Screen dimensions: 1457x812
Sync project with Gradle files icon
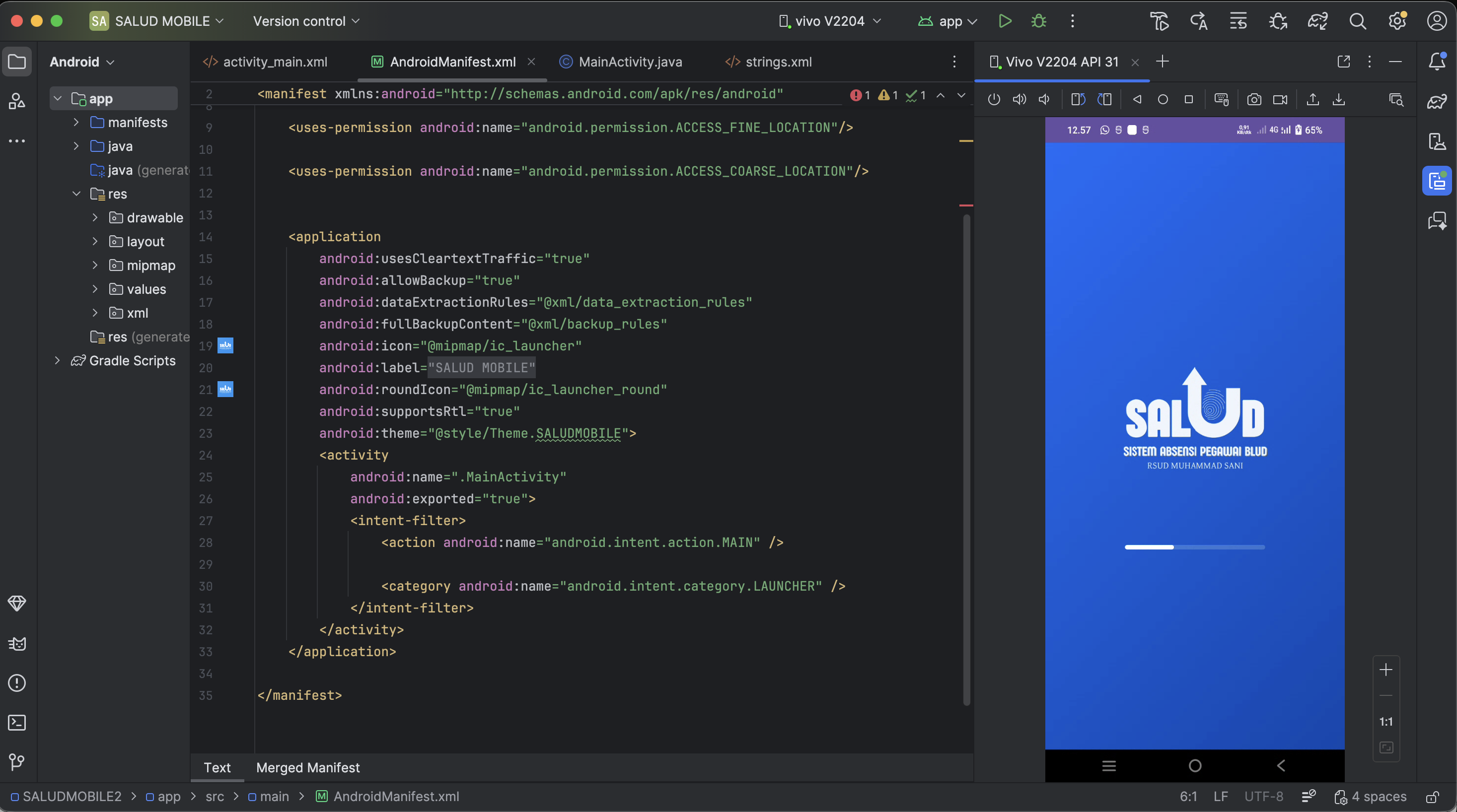tap(1317, 21)
